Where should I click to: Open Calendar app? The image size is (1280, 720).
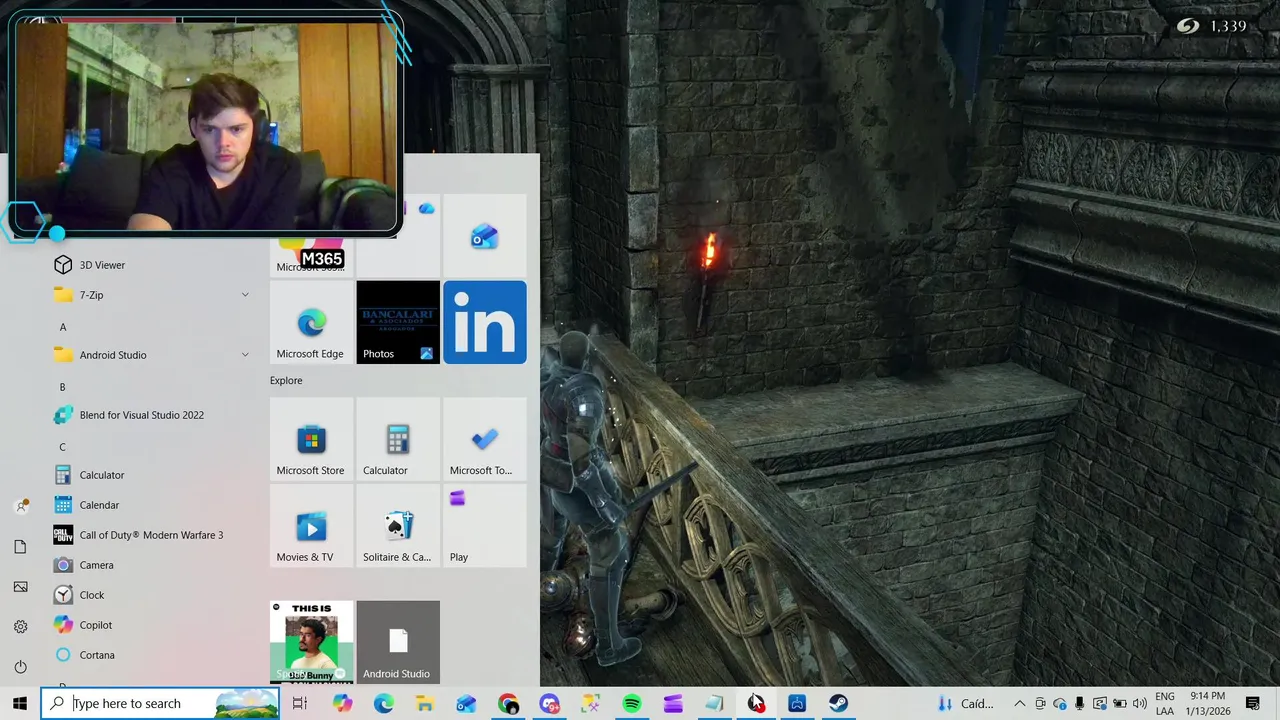coord(150,505)
